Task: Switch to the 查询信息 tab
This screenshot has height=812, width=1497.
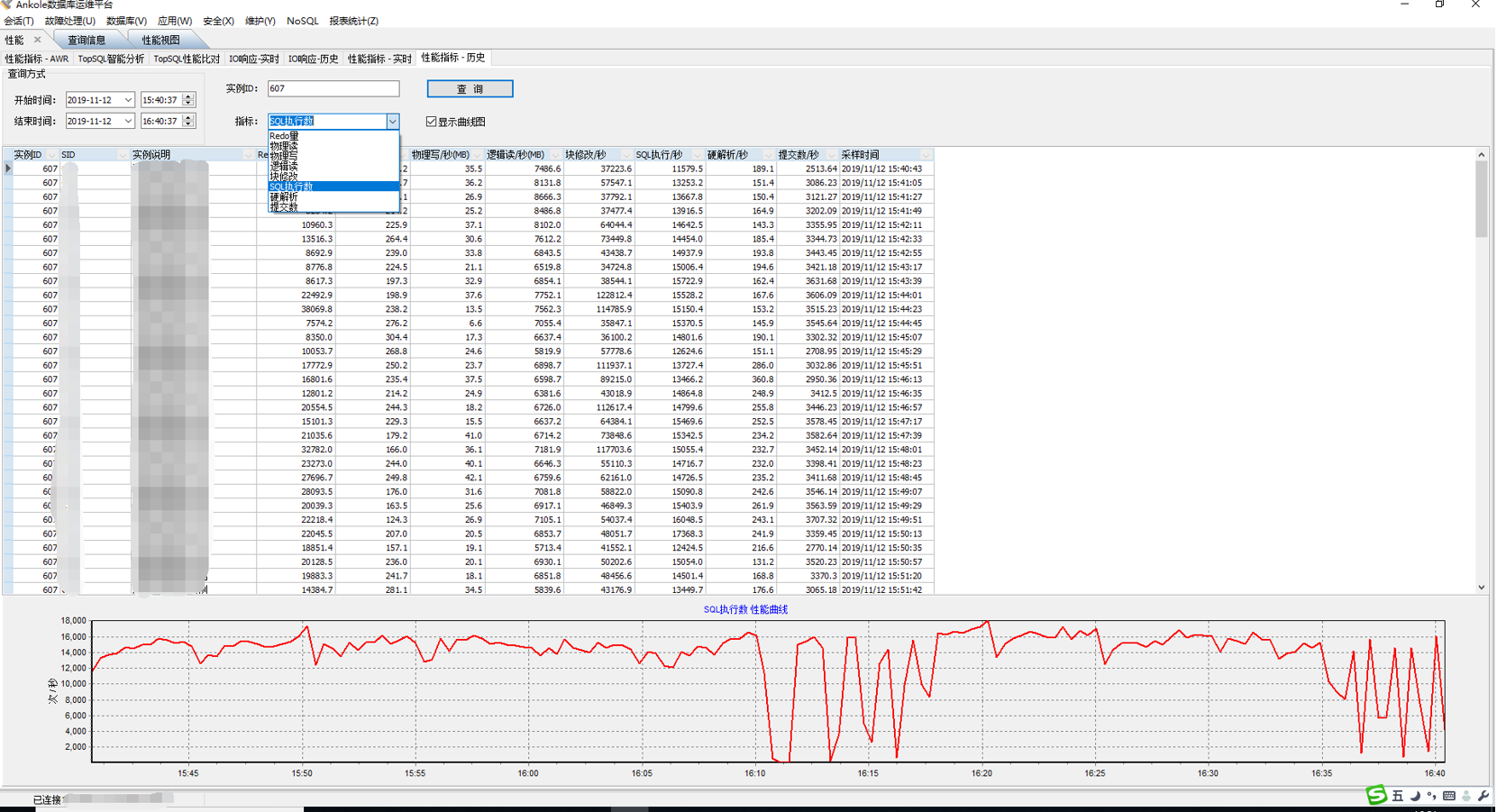Action: pyautogui.click(x=87, y=40)
